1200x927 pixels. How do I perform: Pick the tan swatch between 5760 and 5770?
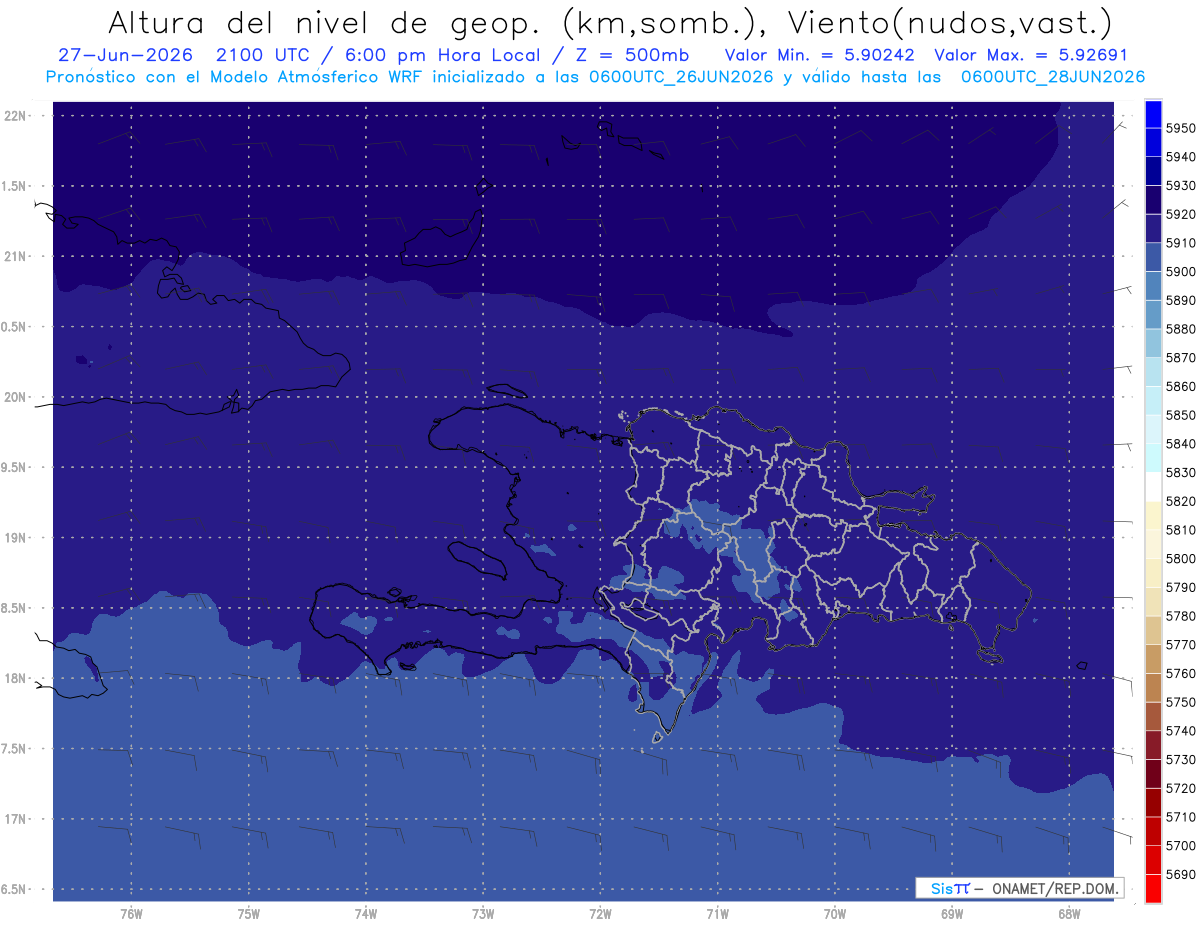pos(1153,659)
